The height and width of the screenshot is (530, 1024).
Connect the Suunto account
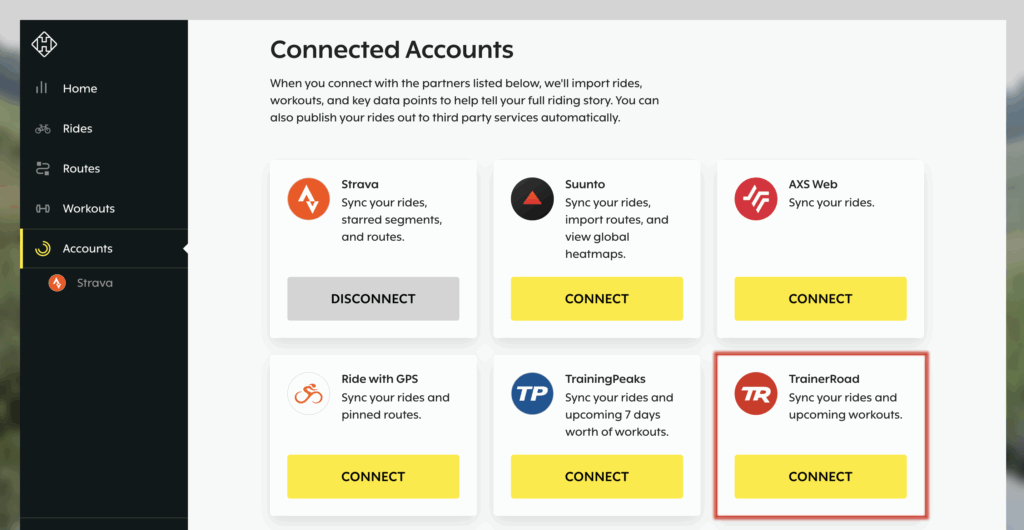[x=597, y=299]
